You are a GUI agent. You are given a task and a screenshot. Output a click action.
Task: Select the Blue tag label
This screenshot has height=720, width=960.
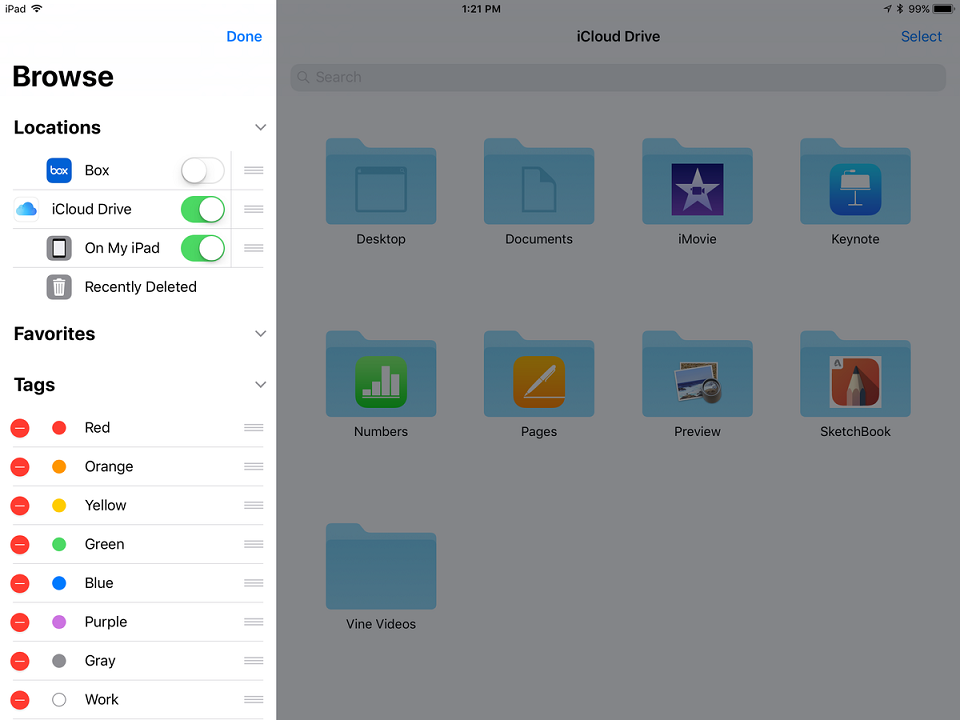99,583
